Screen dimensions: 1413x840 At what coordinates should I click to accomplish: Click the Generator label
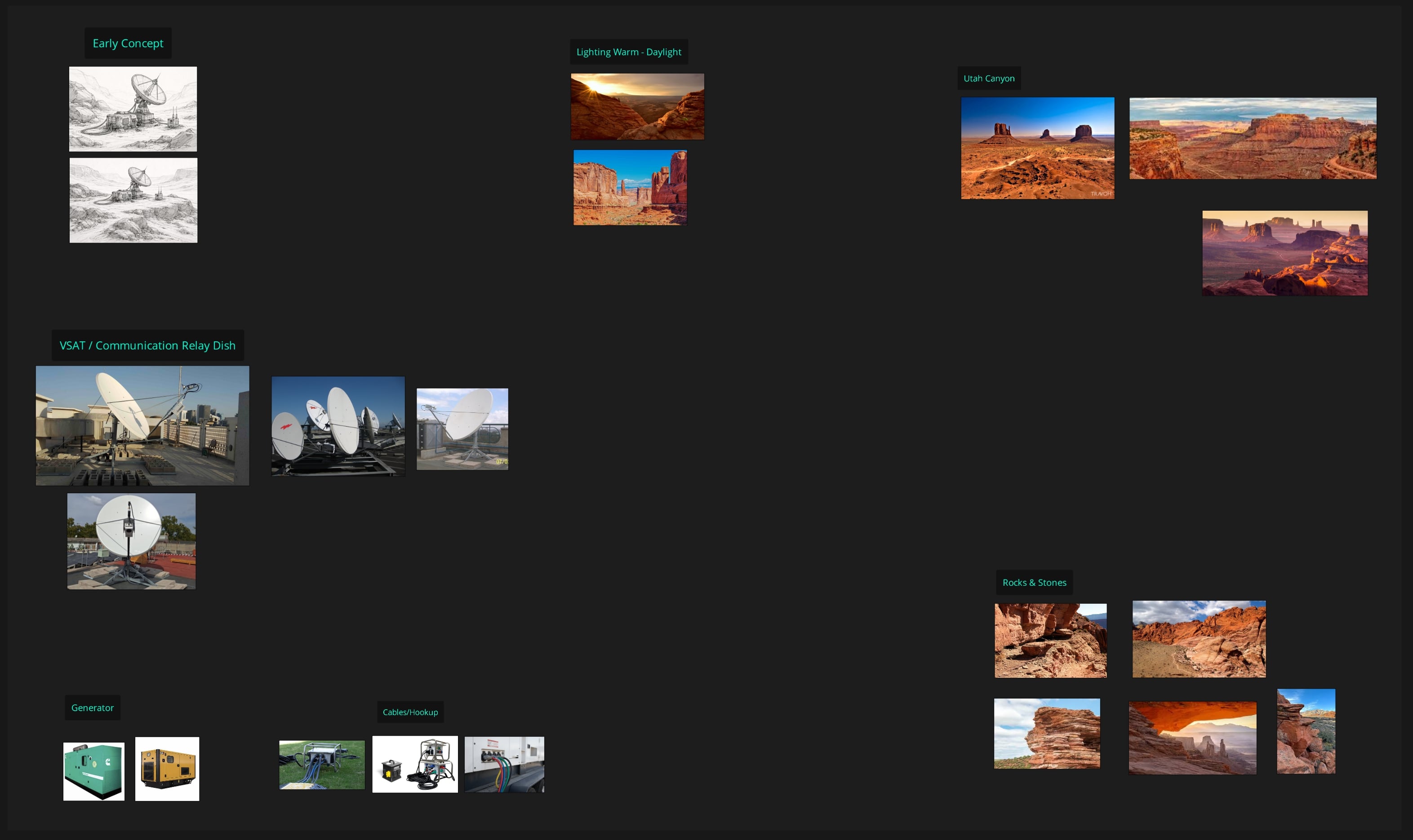pyautogui.click(x=92, y=707)
